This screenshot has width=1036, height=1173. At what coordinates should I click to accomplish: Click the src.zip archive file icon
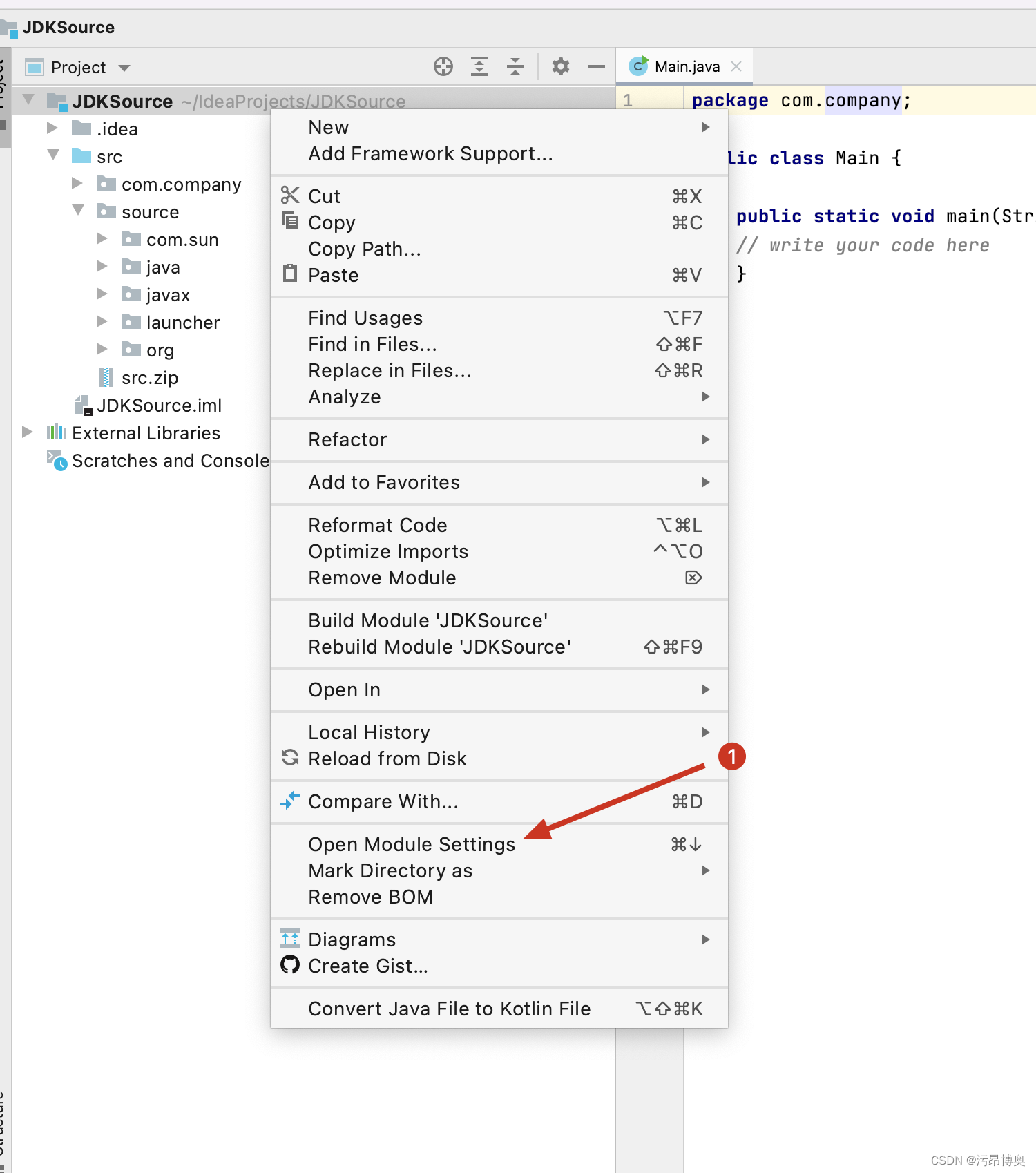tap(106, 377)
